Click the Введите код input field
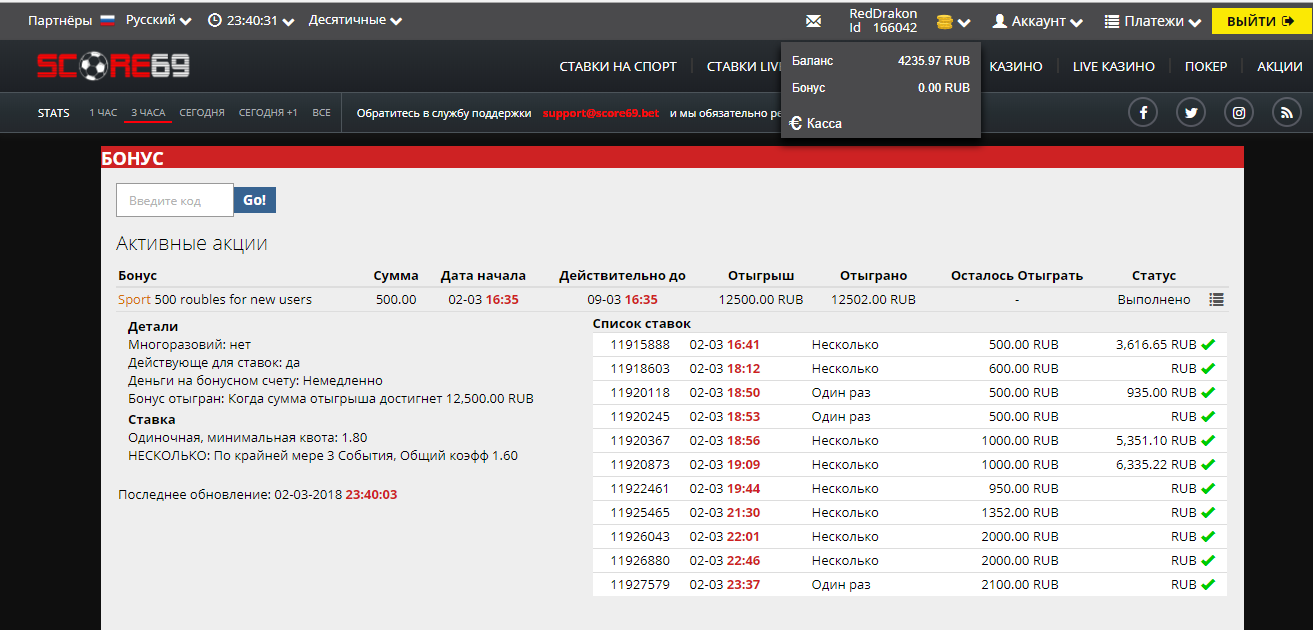Viewport: 1313px width, 630px height. click(175, 200)
